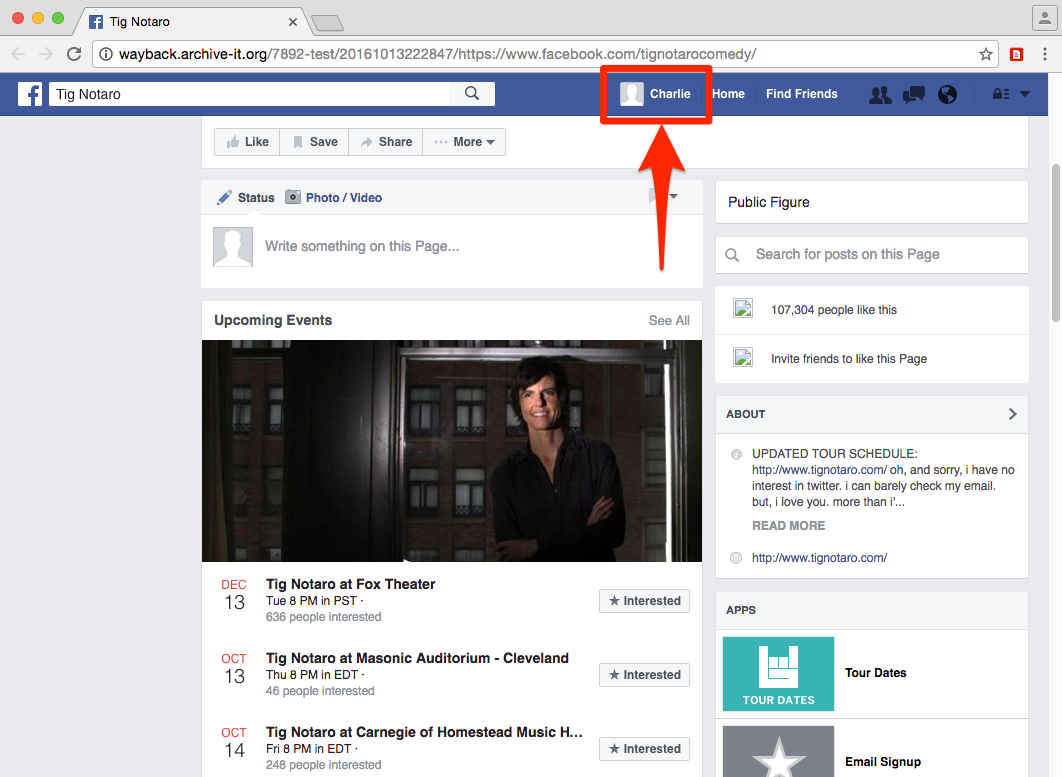
Task: Switch to Photo / Video tab
Action: point(334,198)
